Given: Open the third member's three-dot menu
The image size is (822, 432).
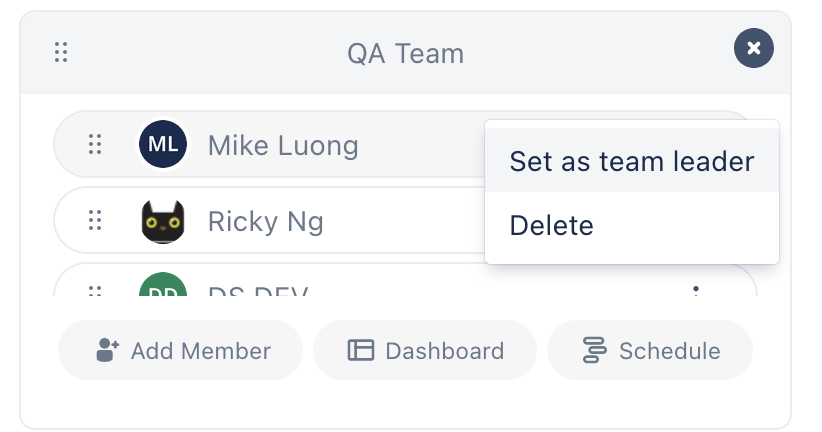Looking at the screenshot, I should click(695, 291).
